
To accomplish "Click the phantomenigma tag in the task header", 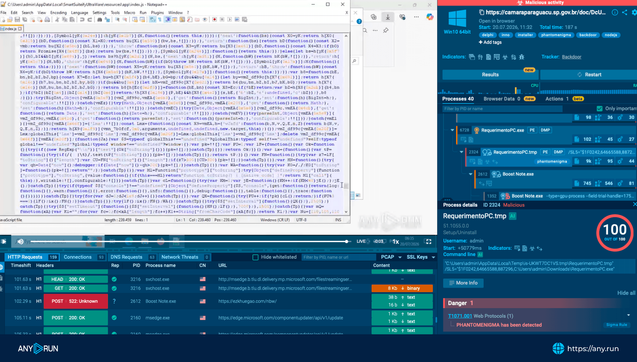I will (x=555, y=35).
